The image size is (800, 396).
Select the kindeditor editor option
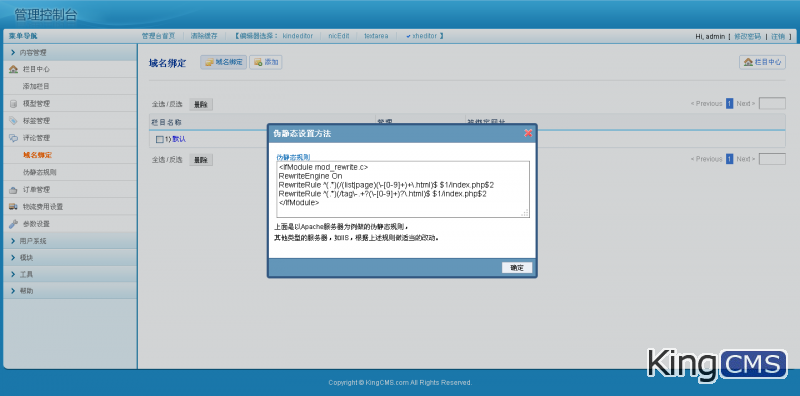(297, 36)
